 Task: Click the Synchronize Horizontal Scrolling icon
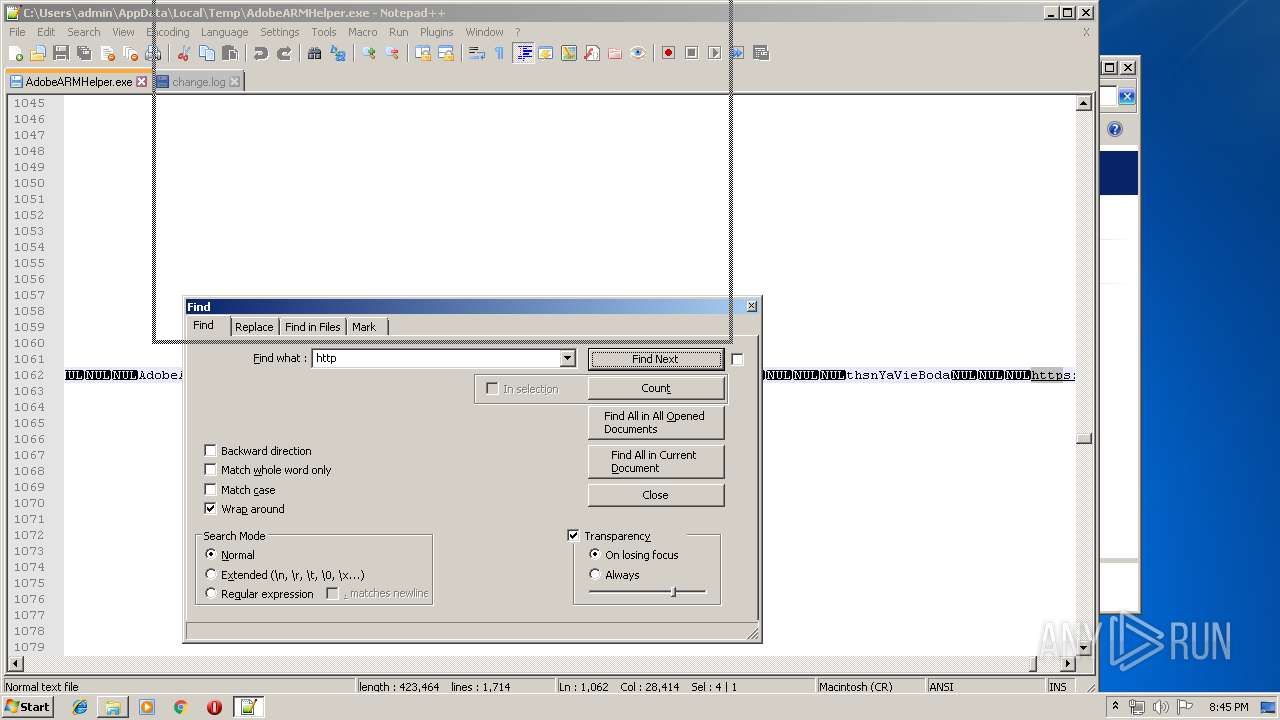(446, 53)
